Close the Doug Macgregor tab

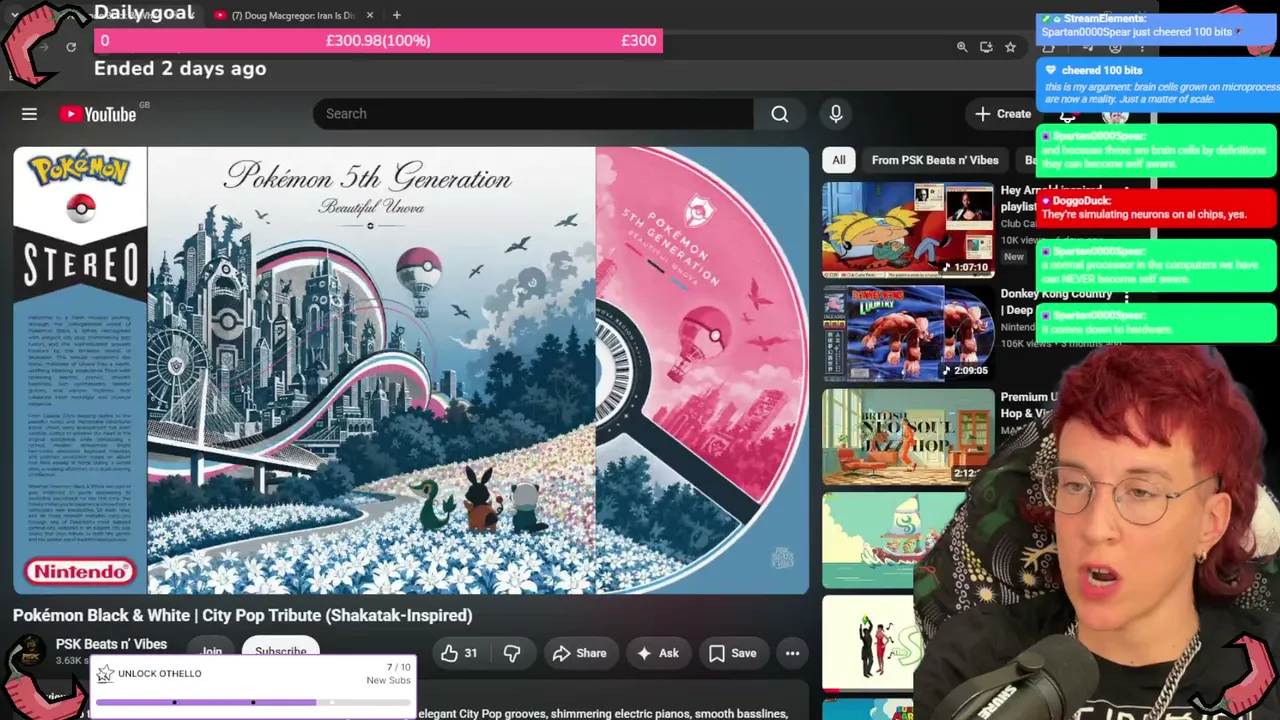370,15
